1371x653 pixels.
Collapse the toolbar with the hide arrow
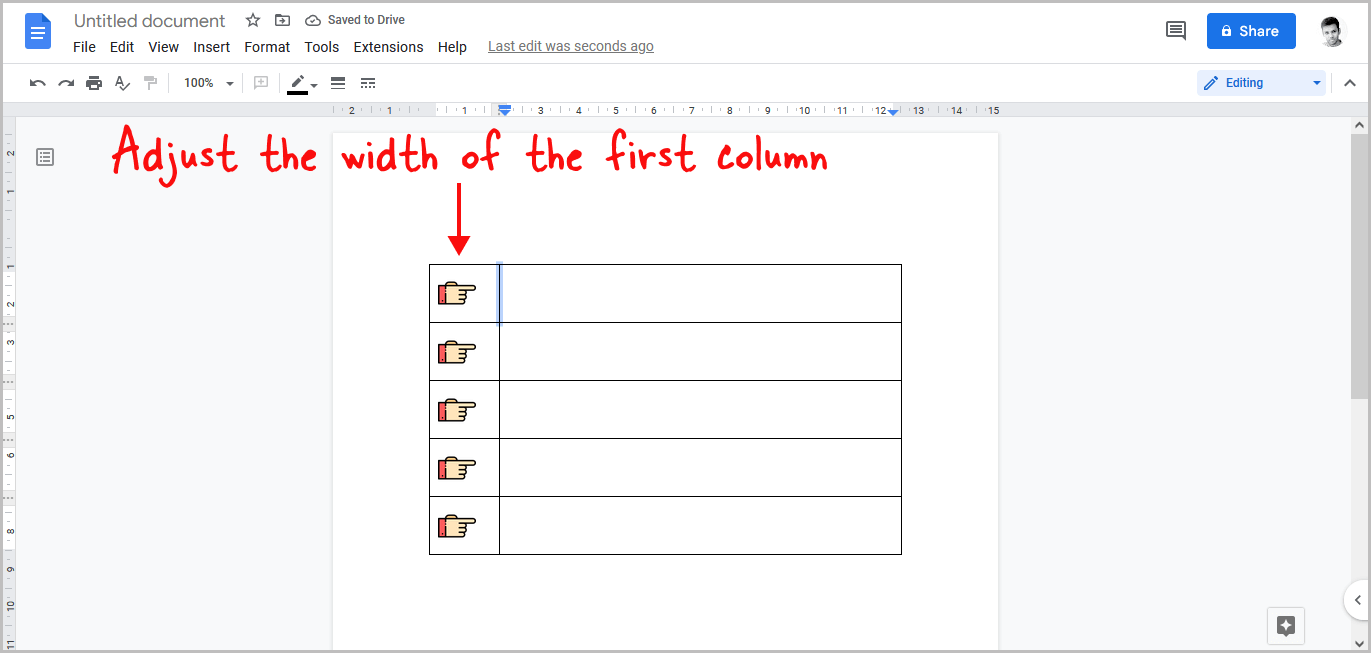tap(1350, 83)
